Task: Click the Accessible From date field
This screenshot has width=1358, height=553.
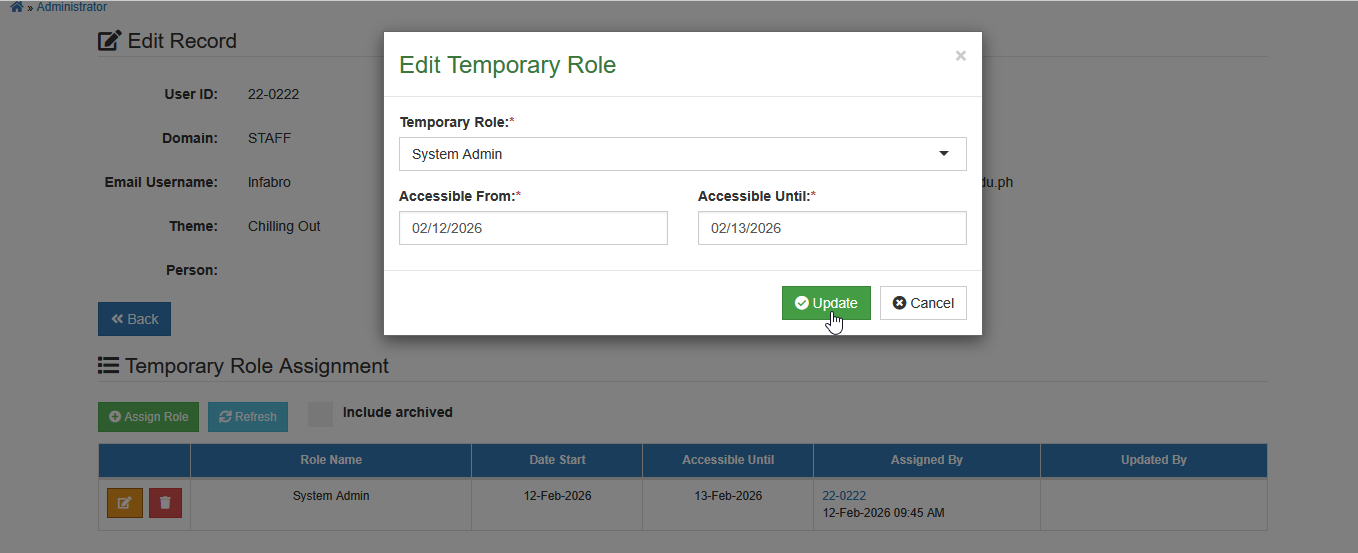Action: [533, 228]
